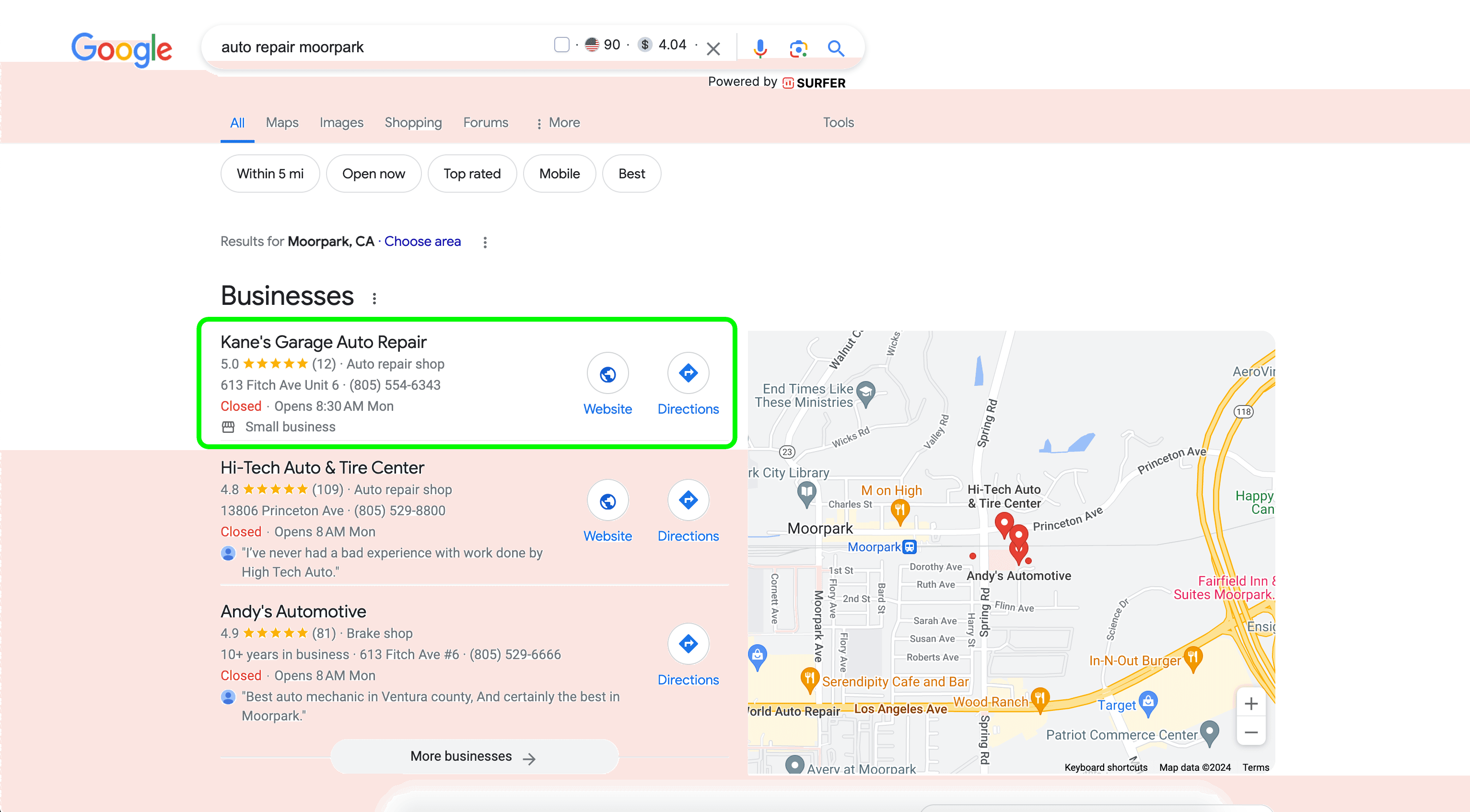Click Website icon for Kane's Garage
Image resolution: width=1470 pixels, height=812 pixels.
(608, 374)
